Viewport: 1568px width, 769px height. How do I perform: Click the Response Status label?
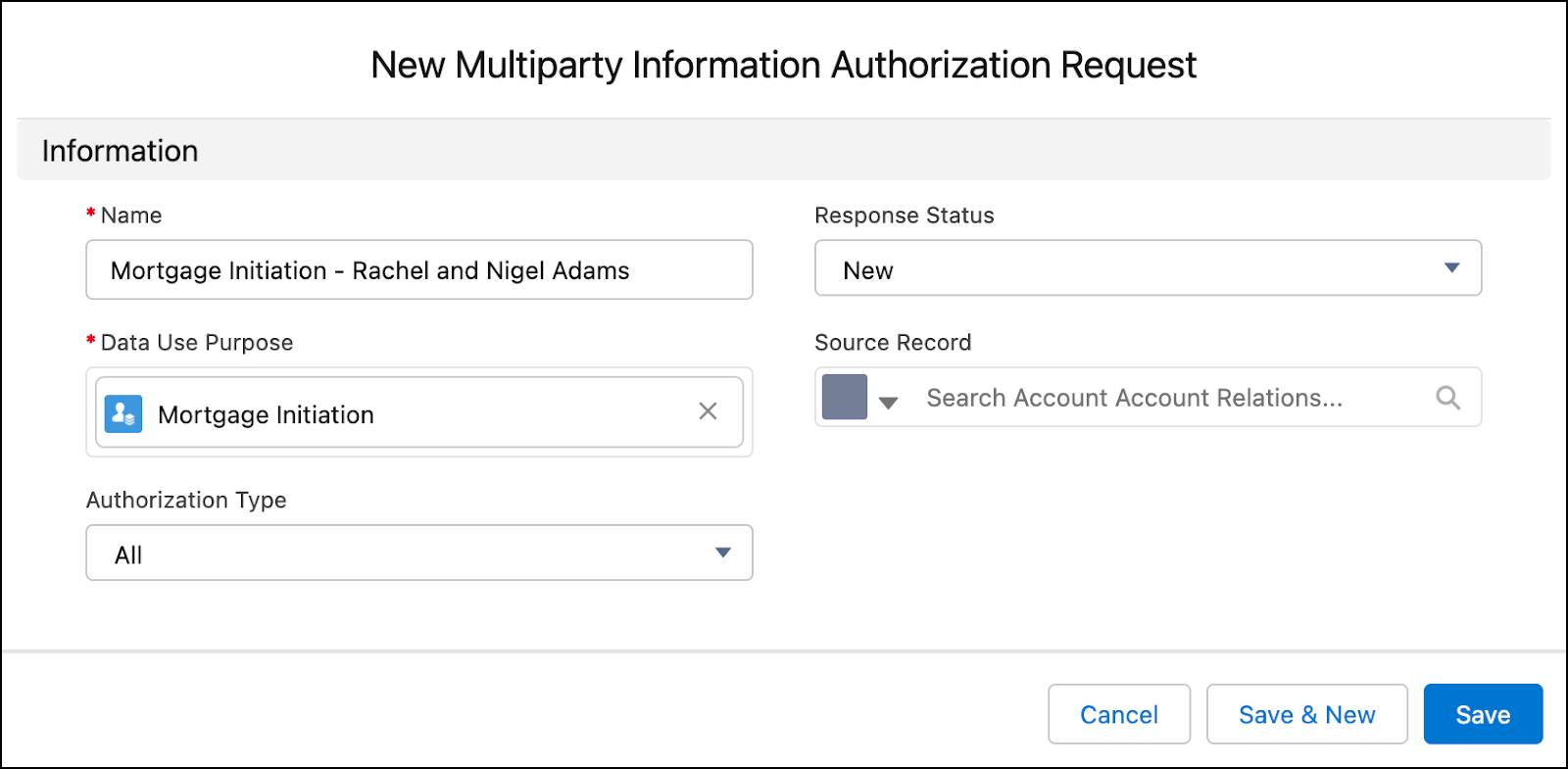[905, 215]
